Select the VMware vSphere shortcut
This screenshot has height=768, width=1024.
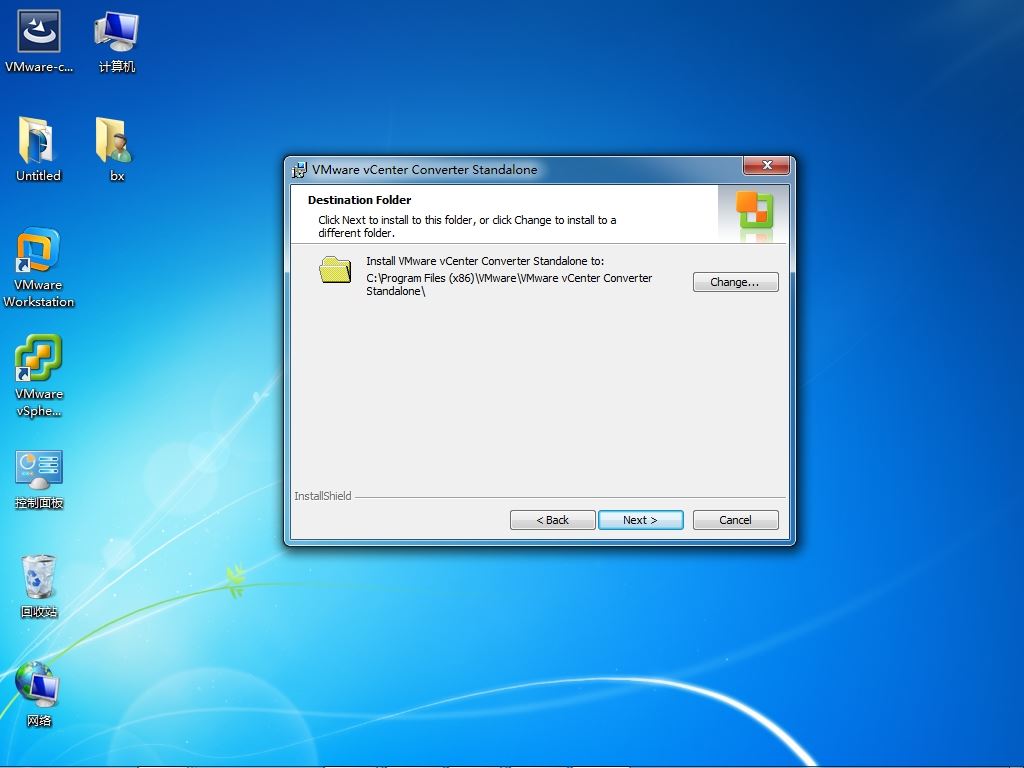39,376
